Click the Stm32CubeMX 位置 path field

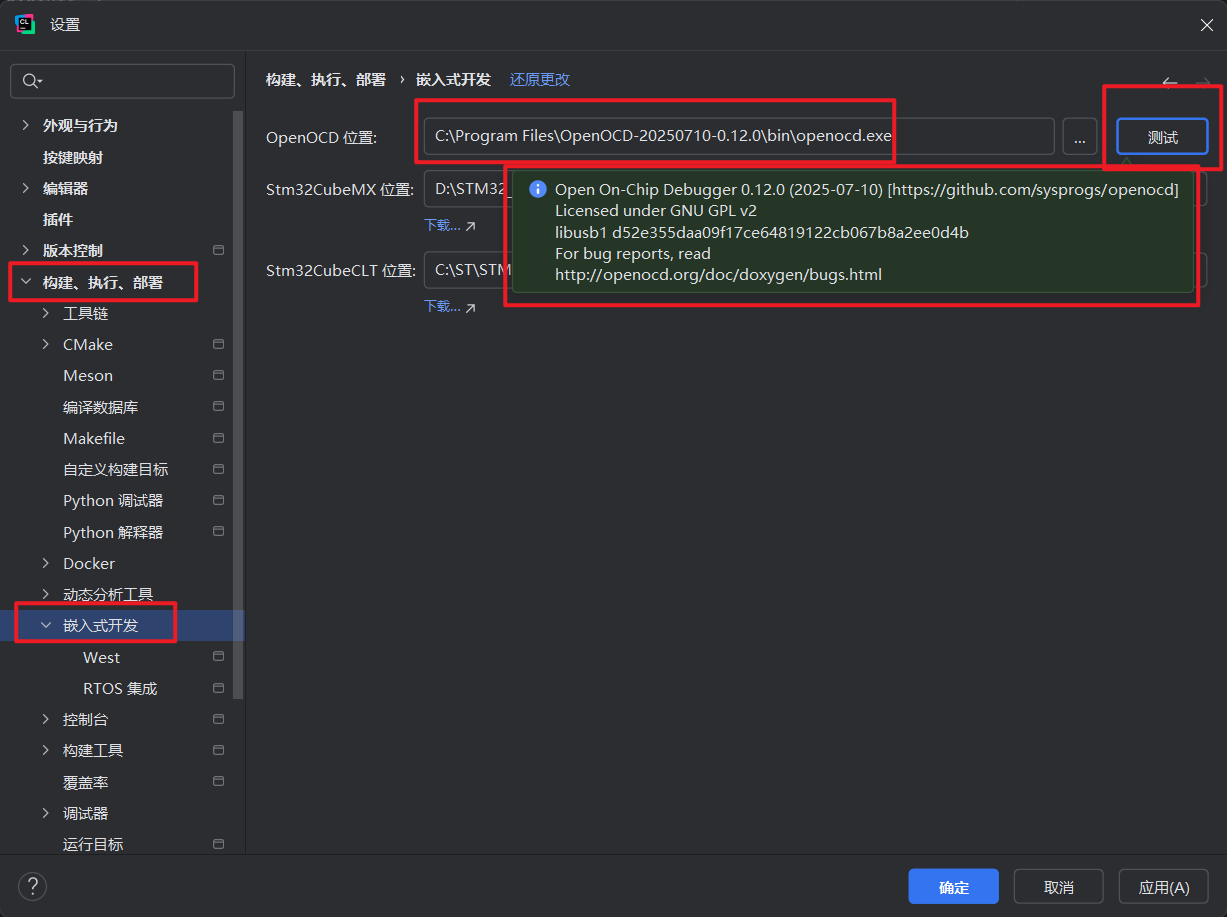[467, 189]
